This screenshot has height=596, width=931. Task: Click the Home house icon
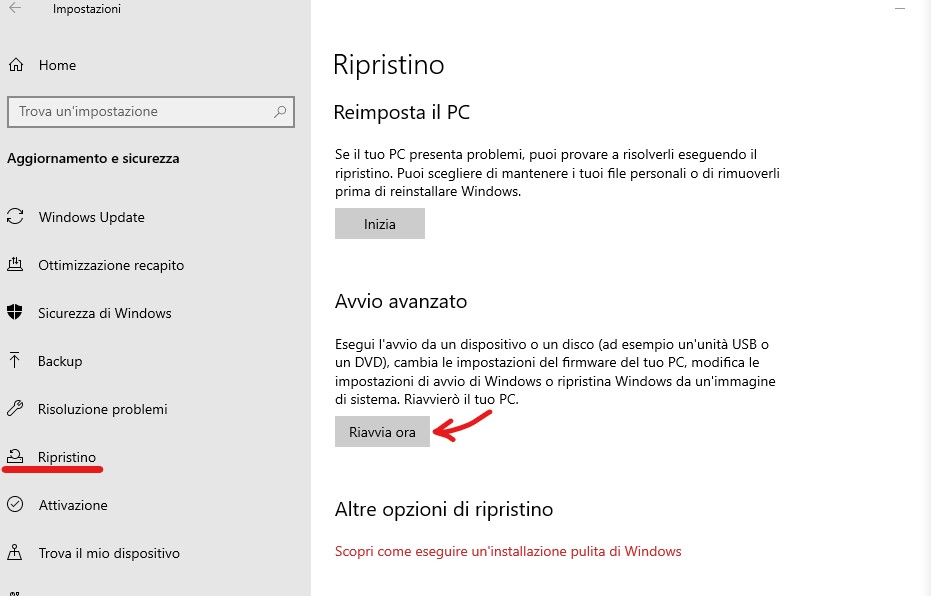click(16, 65)
